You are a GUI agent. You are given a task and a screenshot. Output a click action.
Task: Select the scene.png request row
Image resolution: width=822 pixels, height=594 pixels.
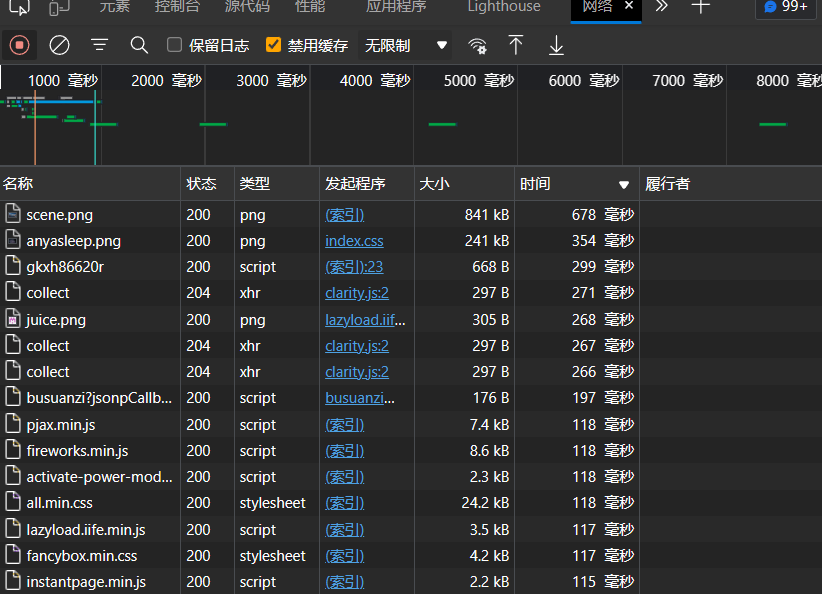(x=60, y=215)
